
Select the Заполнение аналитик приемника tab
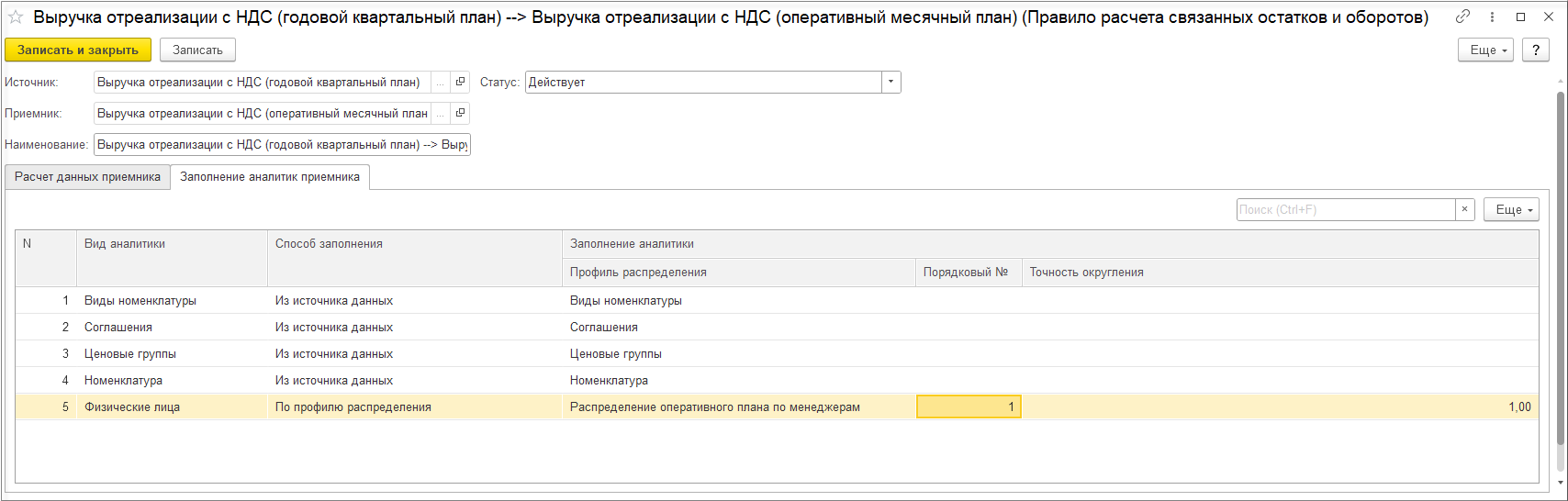click(x=270, y=177)
